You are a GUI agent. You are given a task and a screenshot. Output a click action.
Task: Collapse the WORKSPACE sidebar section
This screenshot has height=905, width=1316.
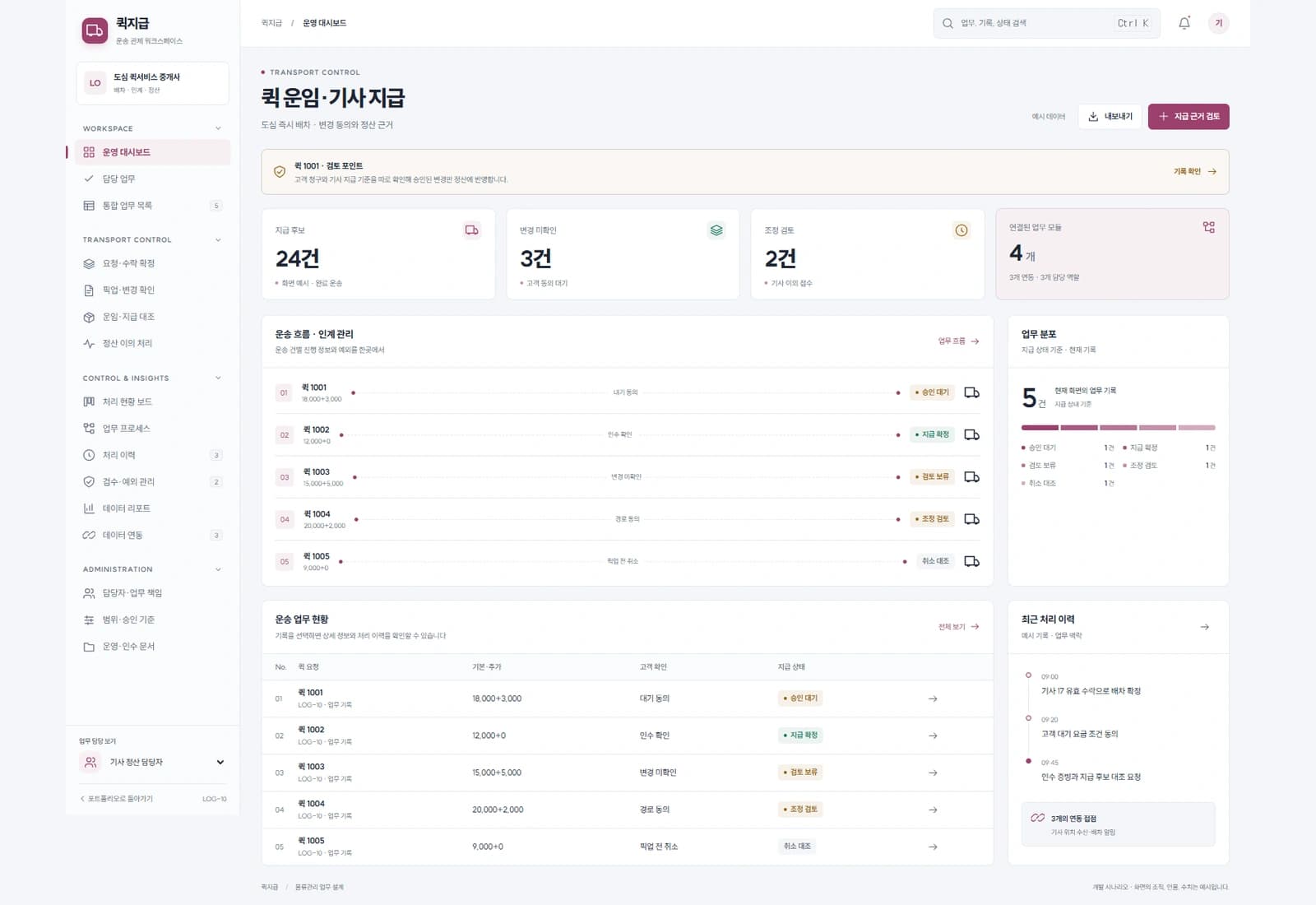(x=218, y=128)
